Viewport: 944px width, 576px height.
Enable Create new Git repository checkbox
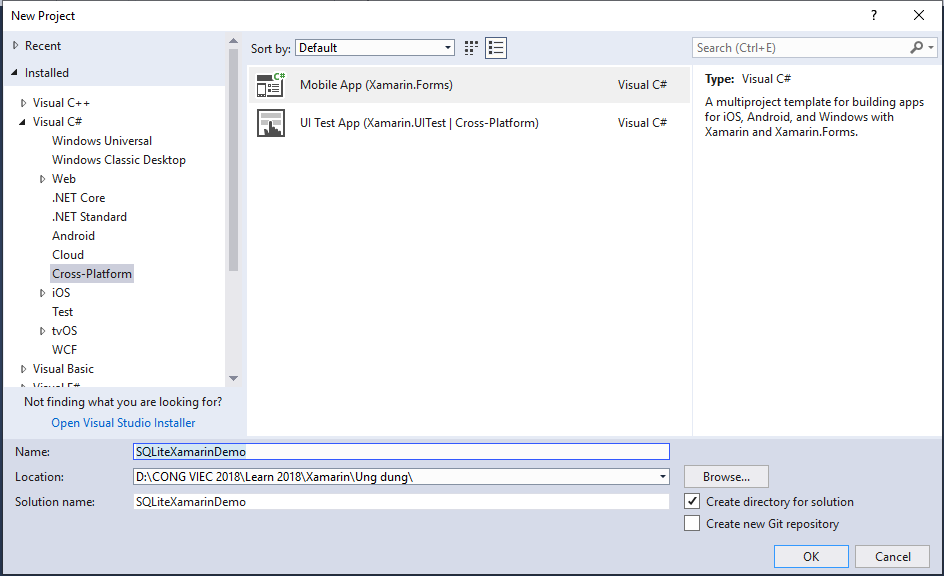[692, 524]
